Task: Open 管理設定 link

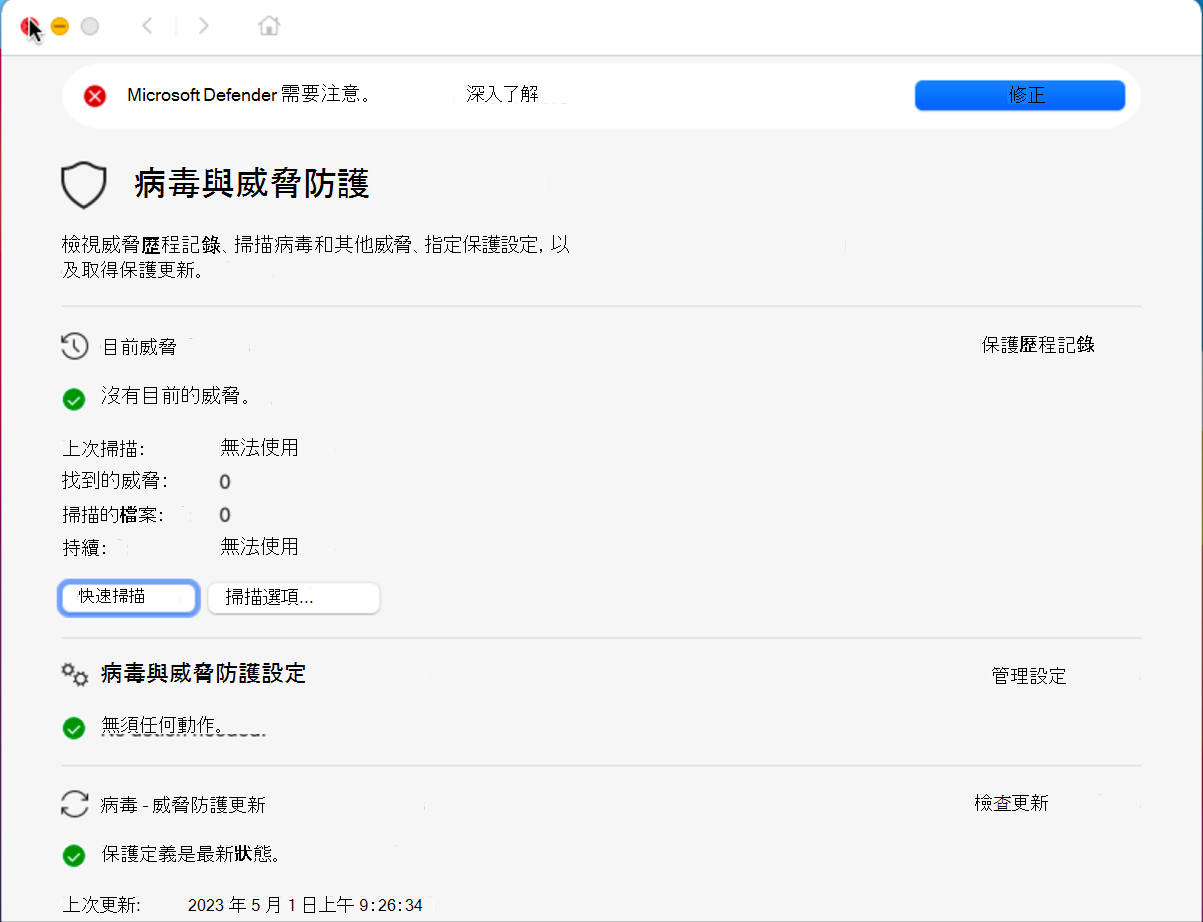Action: pos(1029,676)
